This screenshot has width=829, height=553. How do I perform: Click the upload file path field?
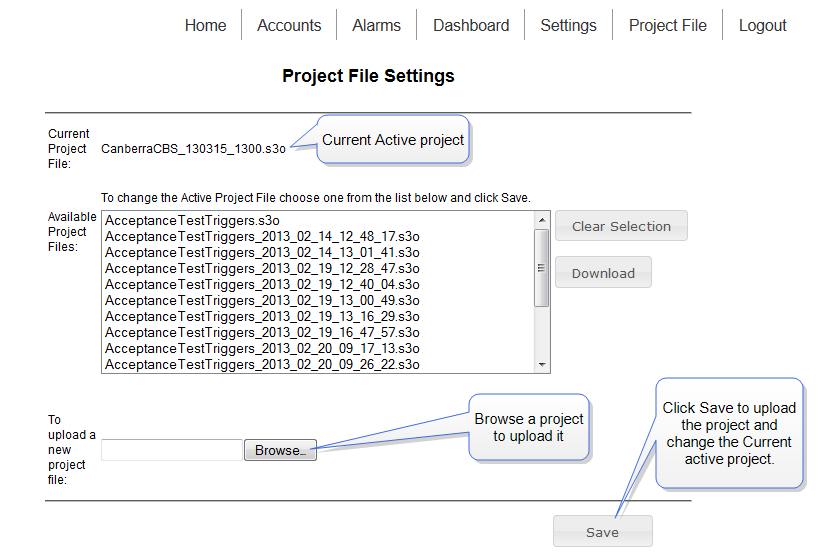172,450
